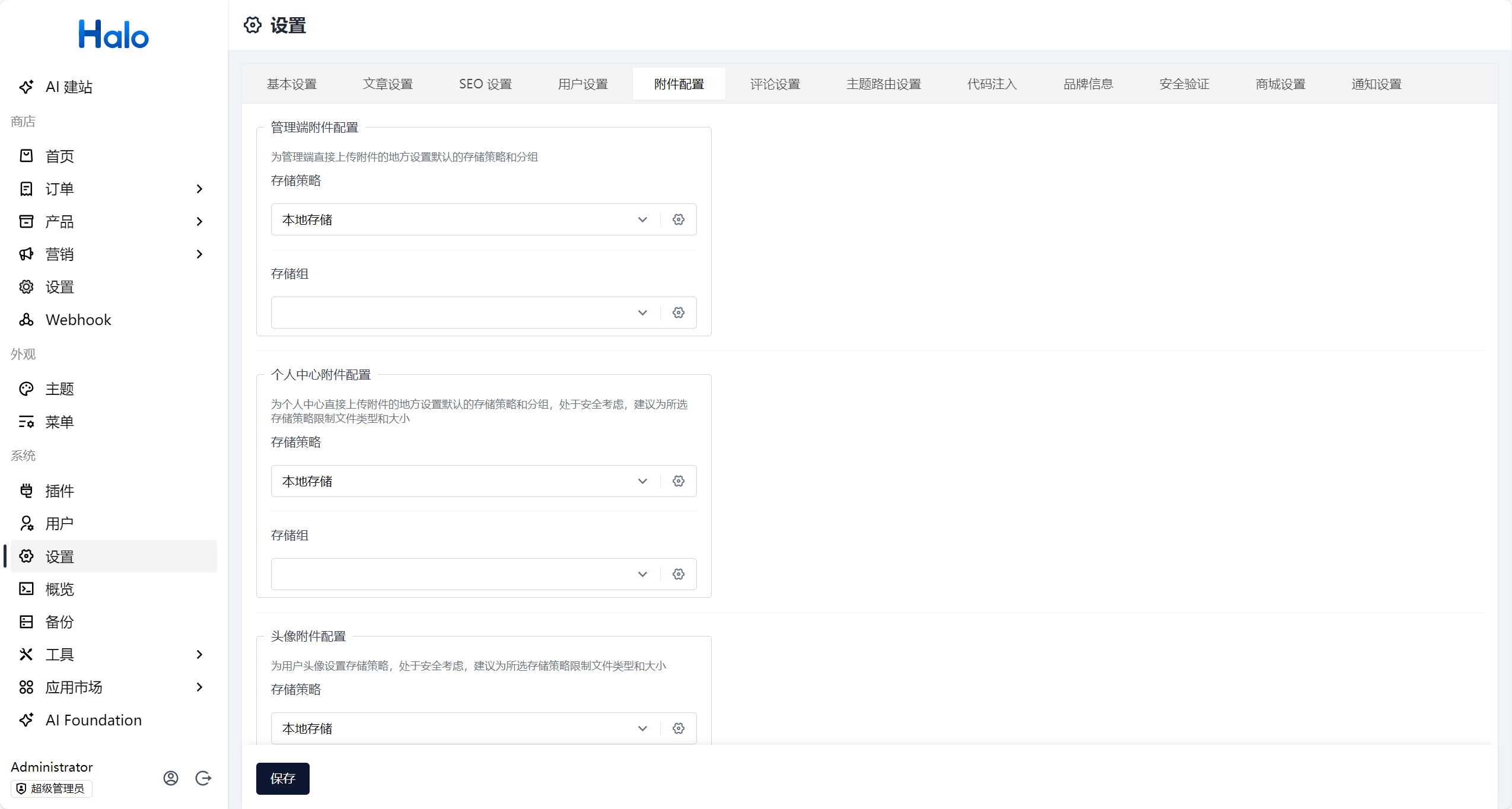This screenshot has width=1512, height=809.
Task: Select the 附件配置 tab
Action: 679,84
